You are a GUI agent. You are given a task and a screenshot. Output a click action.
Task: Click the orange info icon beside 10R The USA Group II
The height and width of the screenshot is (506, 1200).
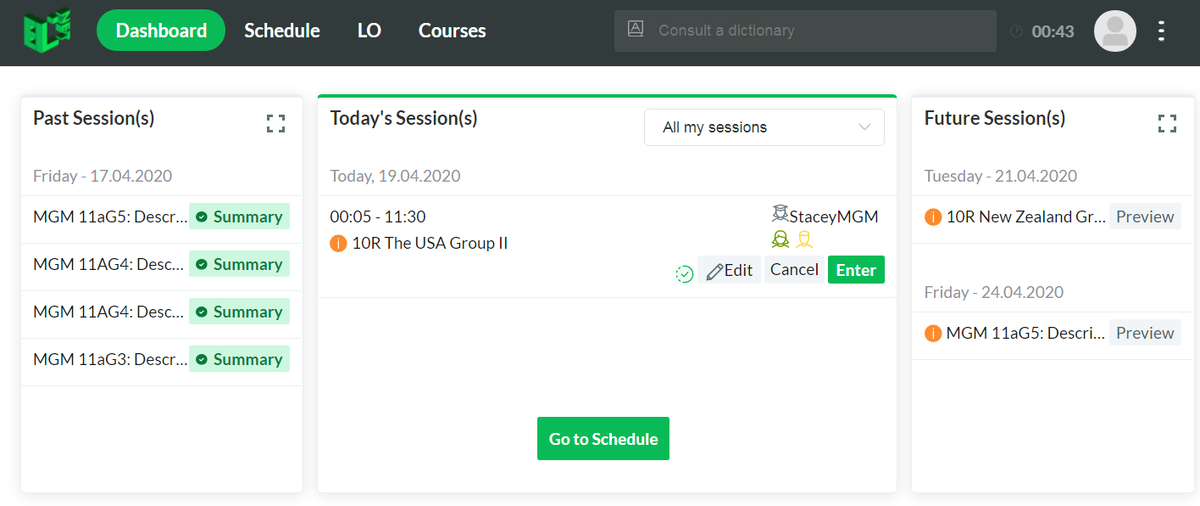click(338, 243)
